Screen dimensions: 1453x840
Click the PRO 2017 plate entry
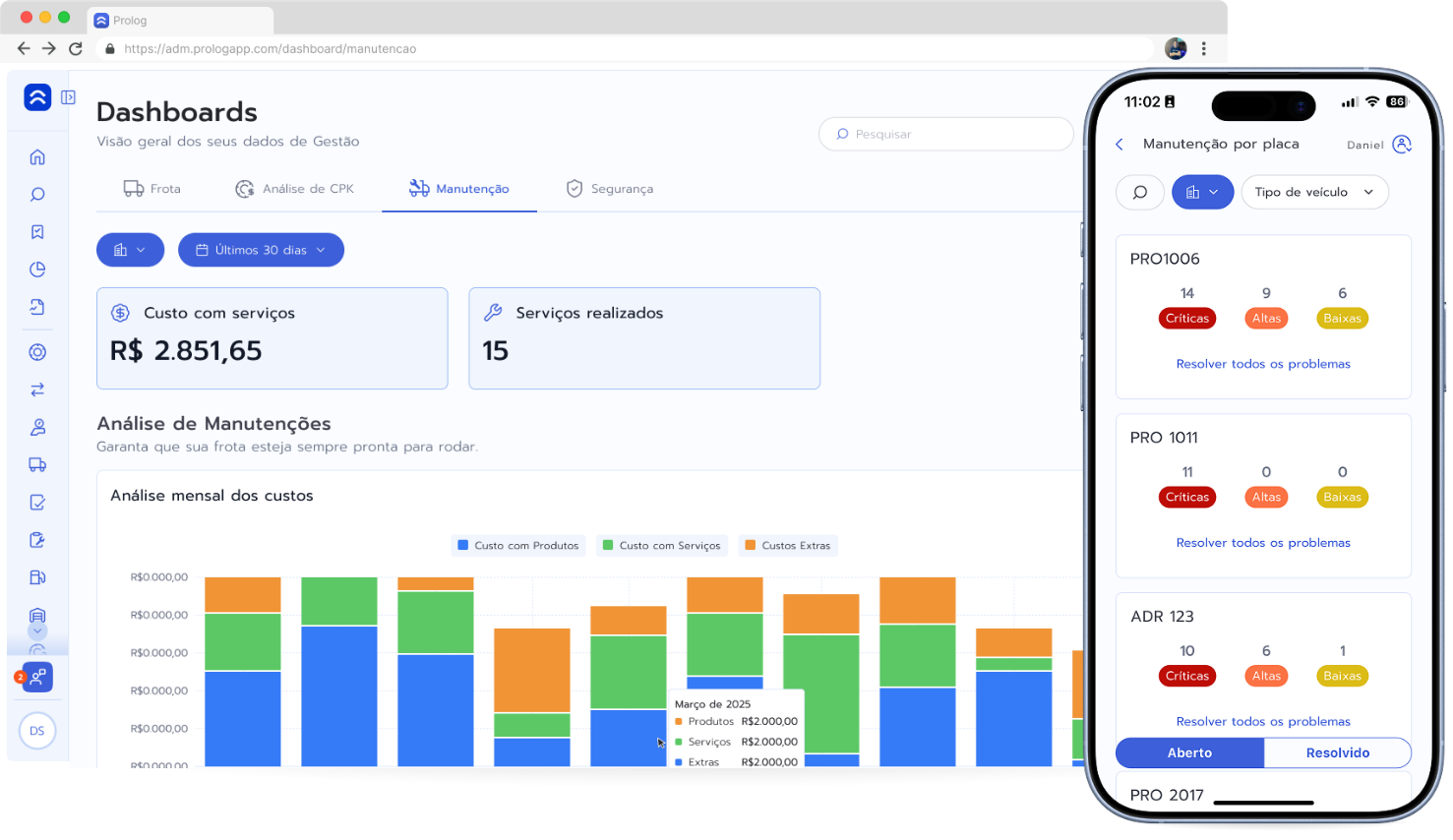1167,795
